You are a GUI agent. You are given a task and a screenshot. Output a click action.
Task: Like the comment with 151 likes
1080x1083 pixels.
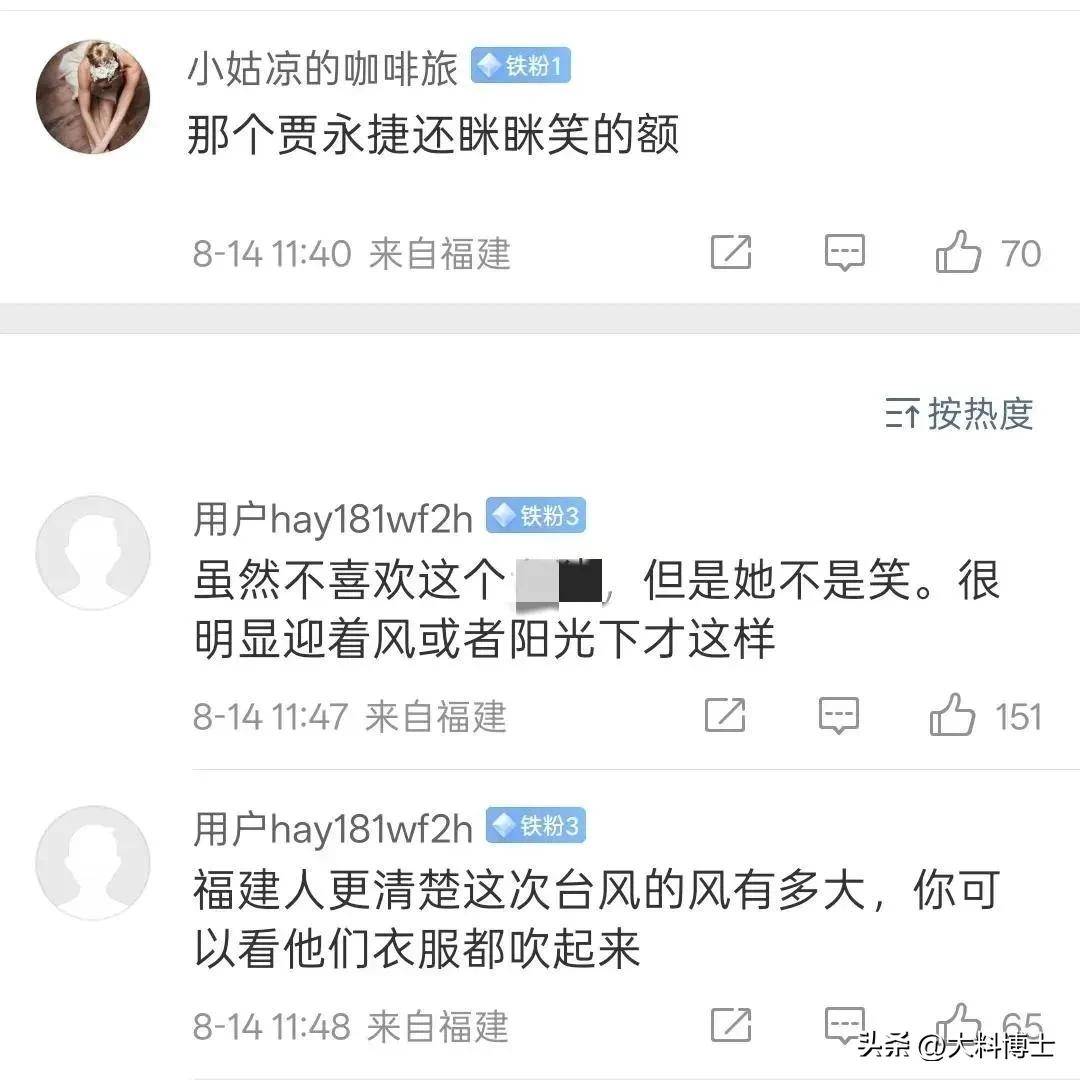952,714
